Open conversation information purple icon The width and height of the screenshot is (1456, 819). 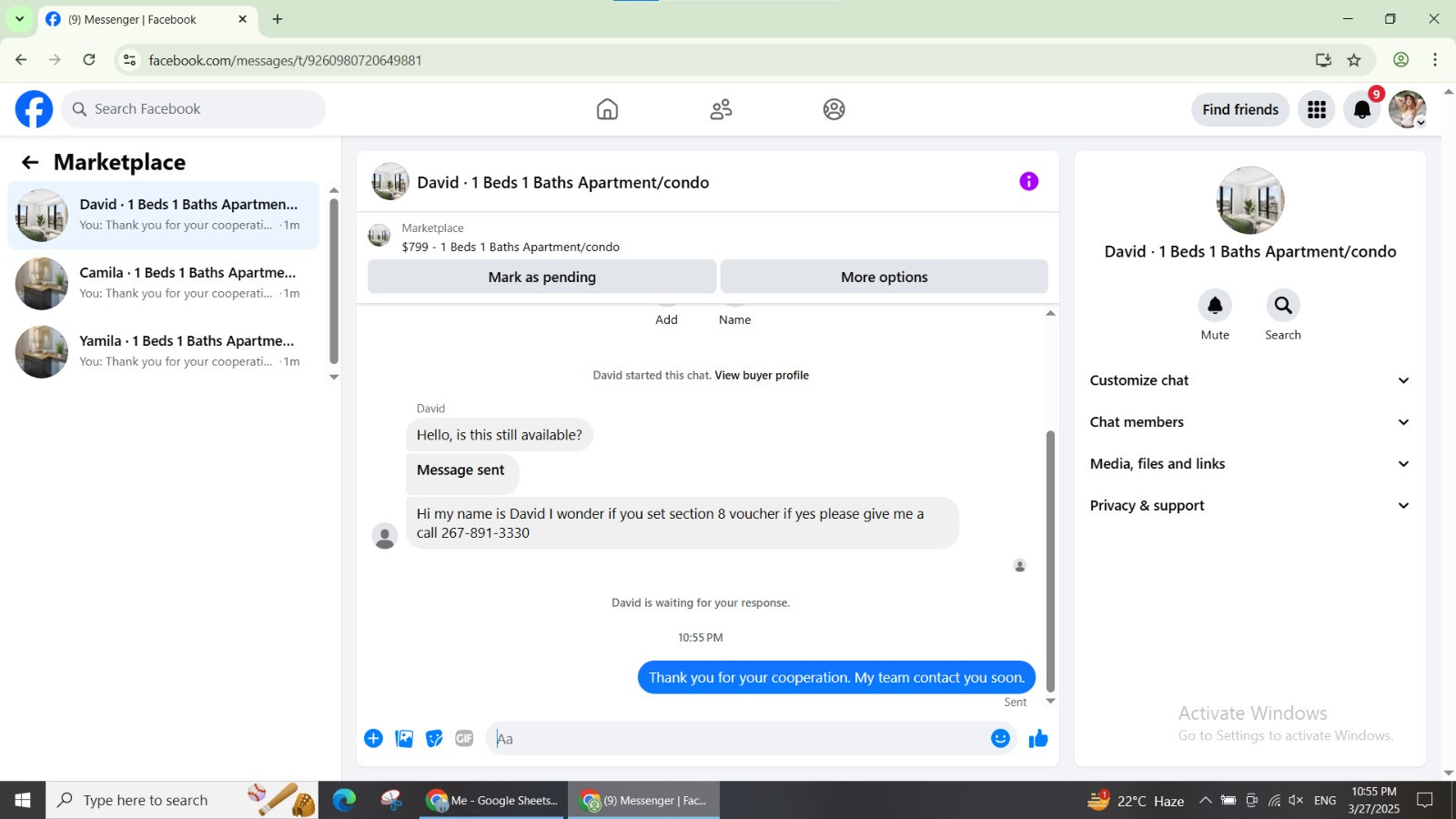click(x=1029, y=181)
